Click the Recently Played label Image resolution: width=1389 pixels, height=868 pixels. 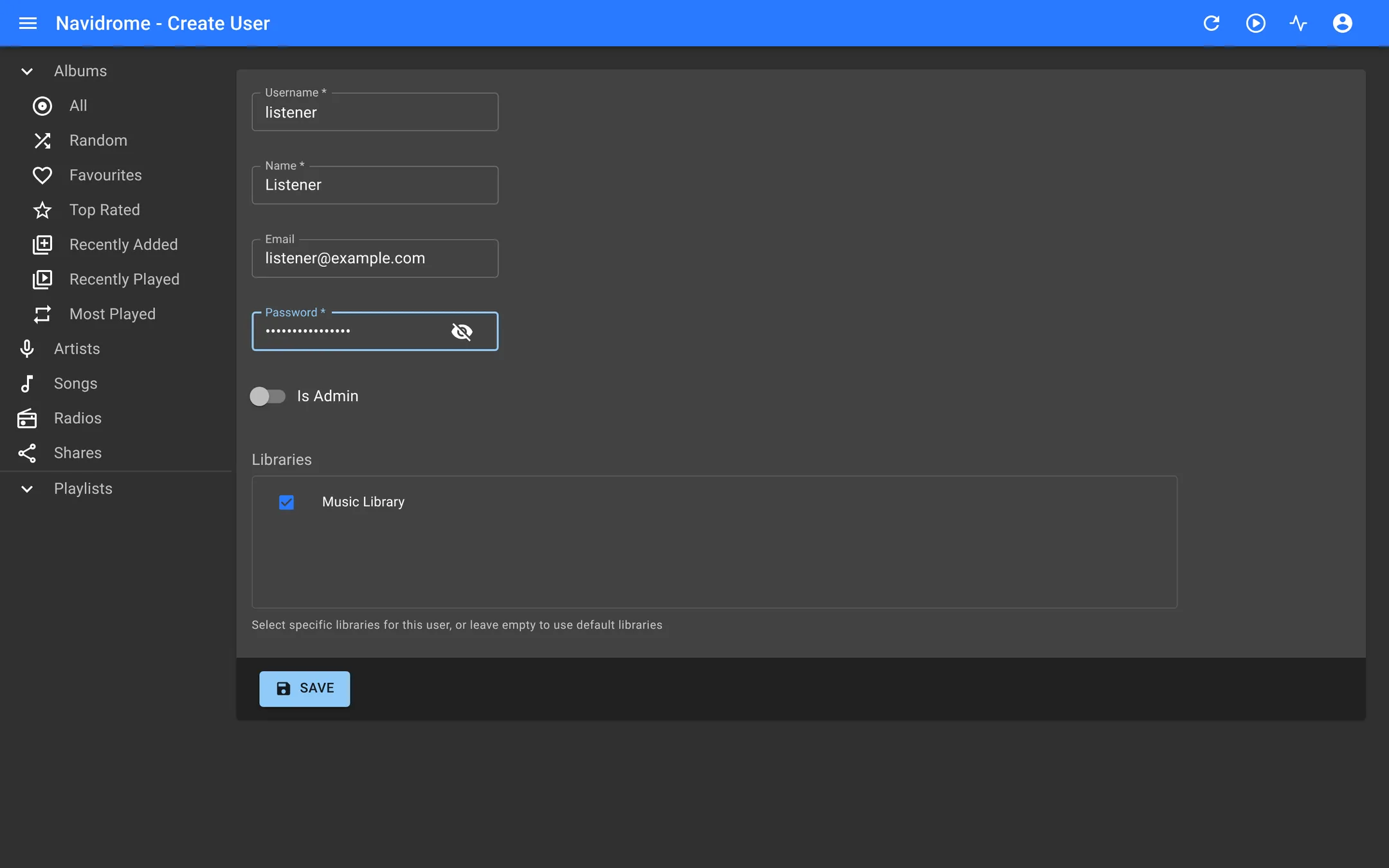[x=125, y=280]
